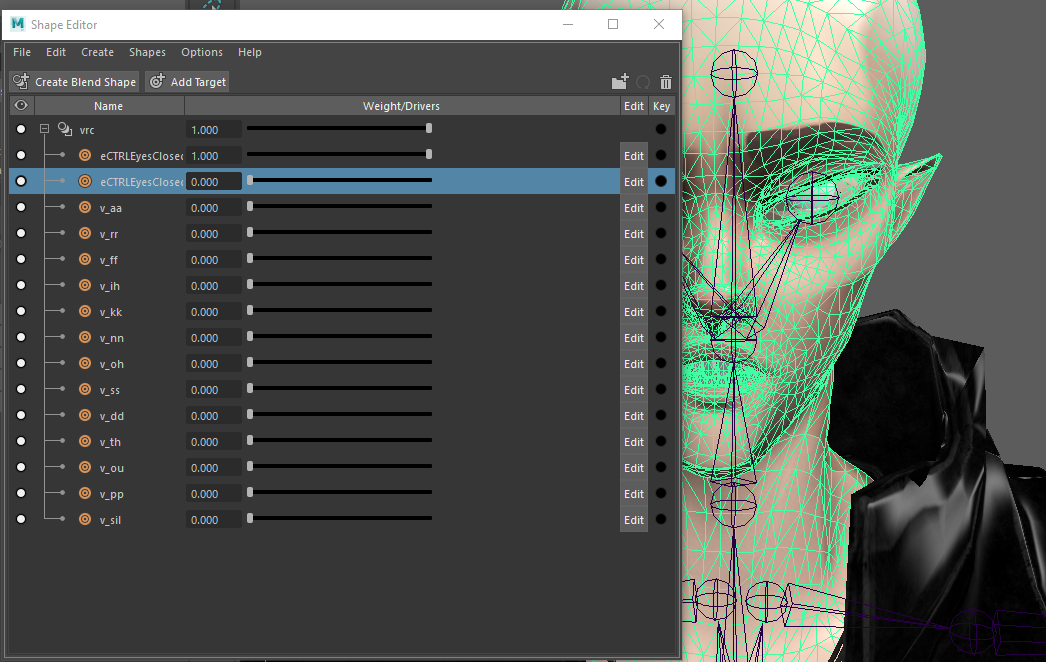The height and width of the screenshot is (662, 1046).
Task: Click the Create Blend Shape button
Action: pos(75,82)
